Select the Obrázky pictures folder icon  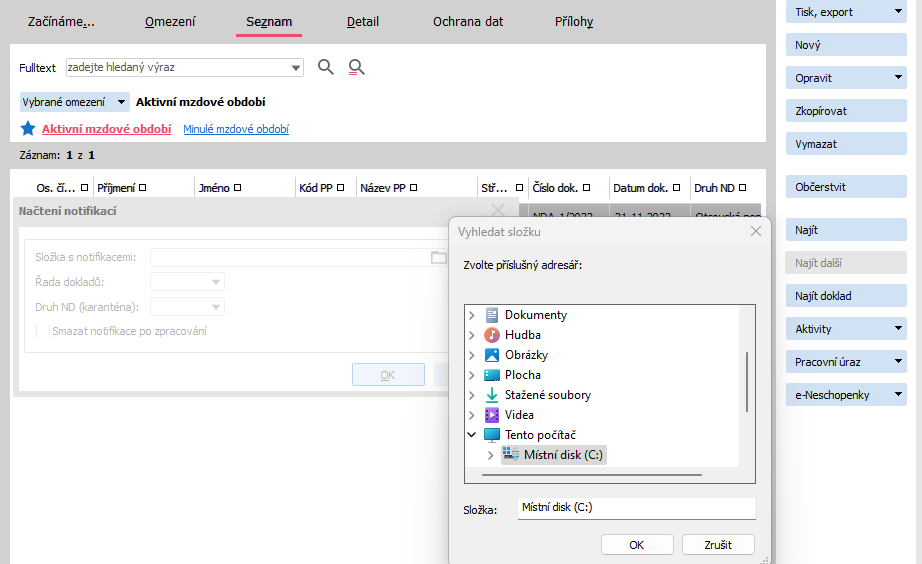(492, 355)
